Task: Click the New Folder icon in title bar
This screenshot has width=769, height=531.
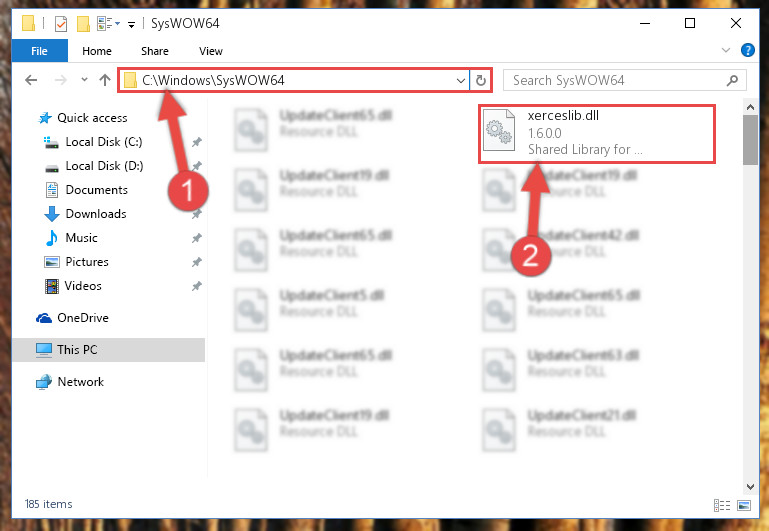Action: [x=83, y=24]
